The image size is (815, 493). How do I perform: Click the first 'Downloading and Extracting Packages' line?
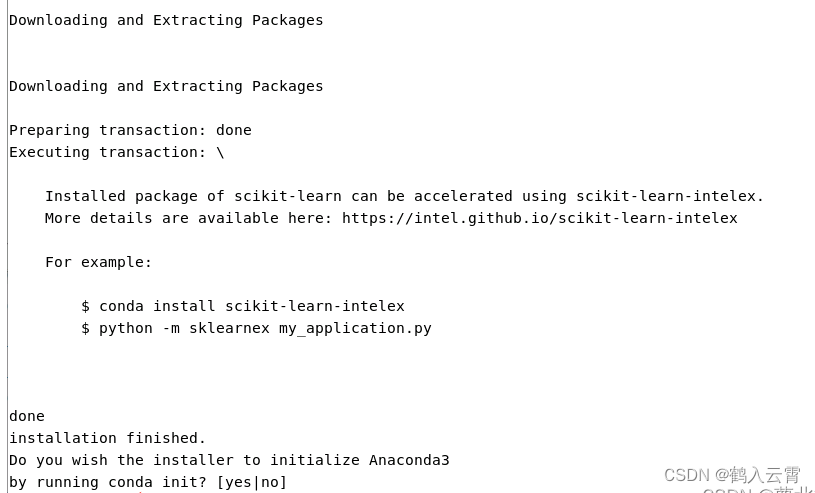pos(166,20)
